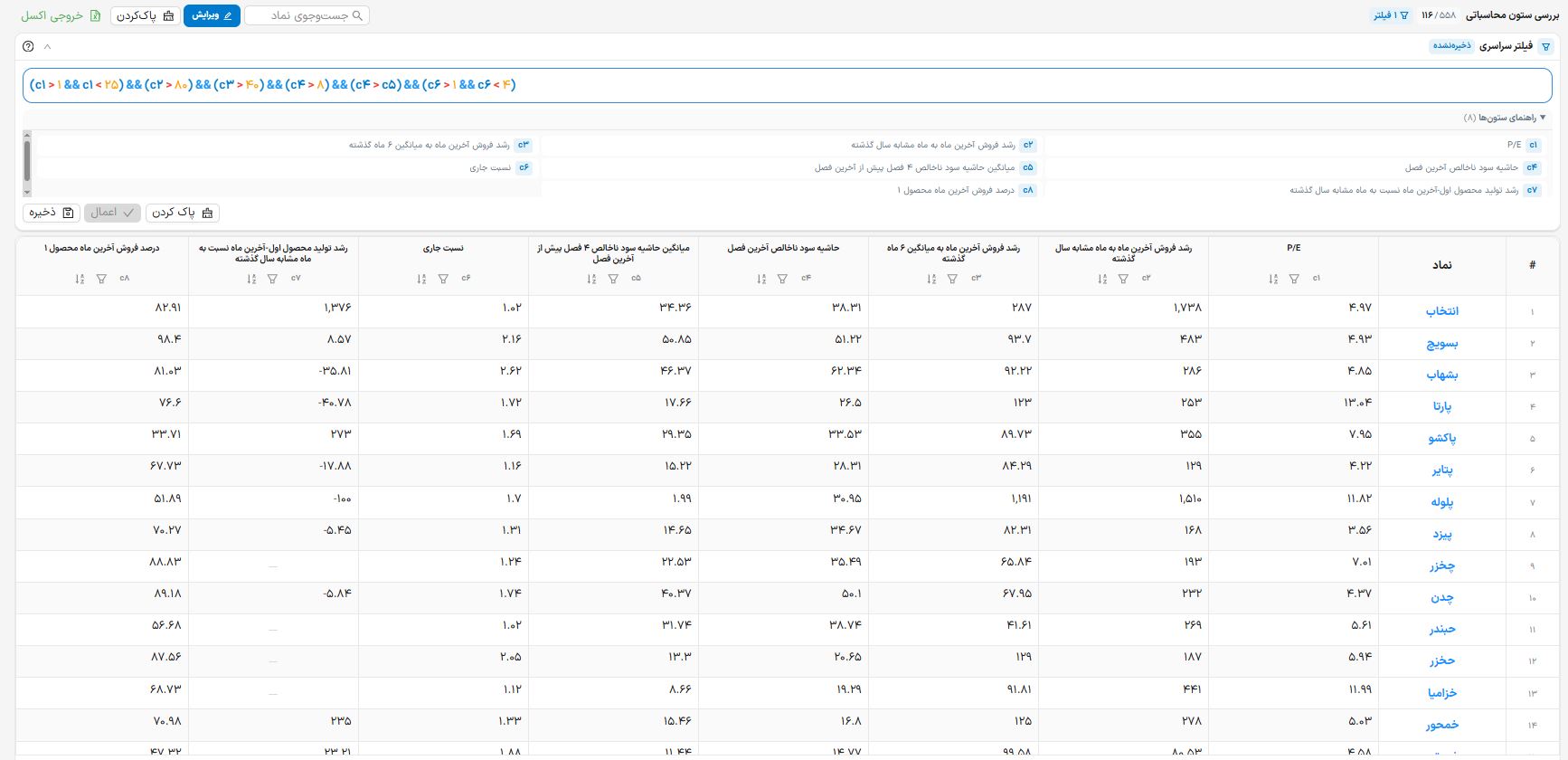Filter the P/E column (c1)
Image resolution: width=1568 pixels, height=760 pixels.
1294,279
